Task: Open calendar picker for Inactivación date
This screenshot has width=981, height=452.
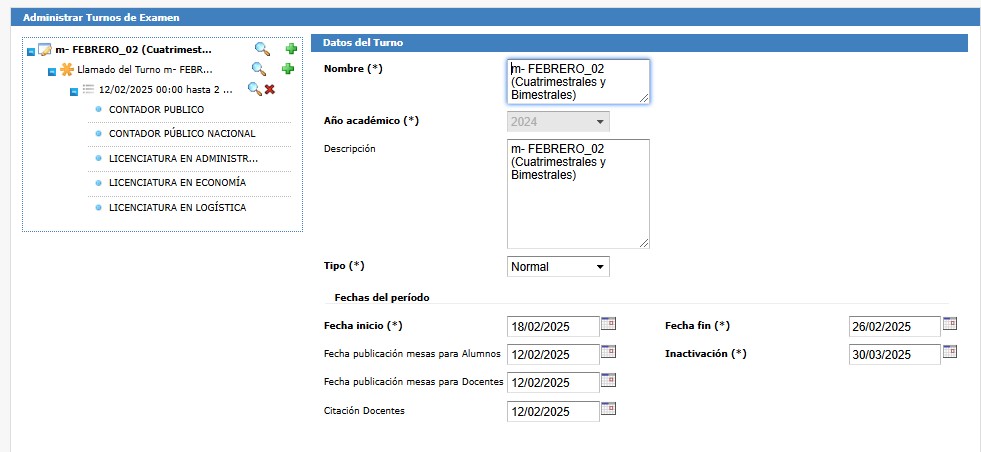Action: (949, 351)
